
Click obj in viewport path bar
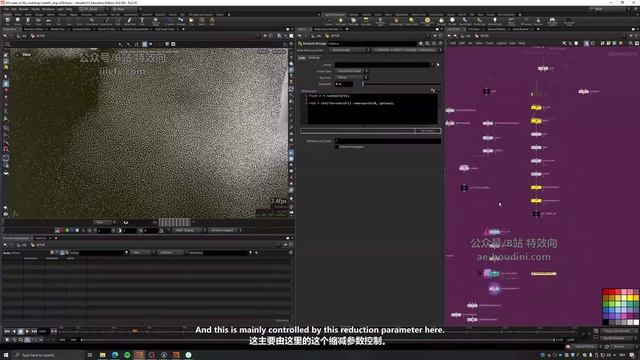[x=24, y=36]
